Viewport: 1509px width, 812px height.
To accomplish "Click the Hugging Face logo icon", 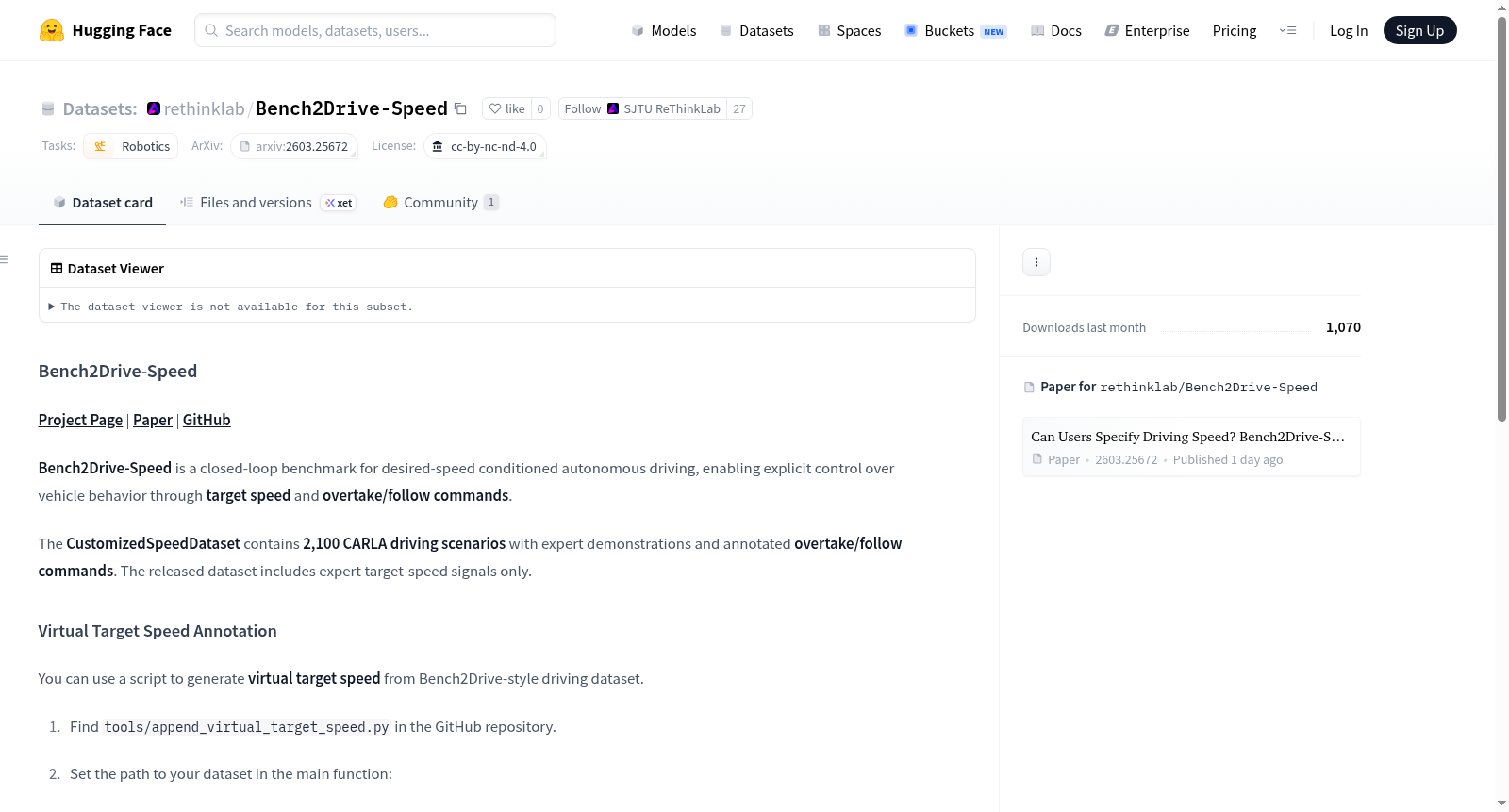I will click(52, 30).
